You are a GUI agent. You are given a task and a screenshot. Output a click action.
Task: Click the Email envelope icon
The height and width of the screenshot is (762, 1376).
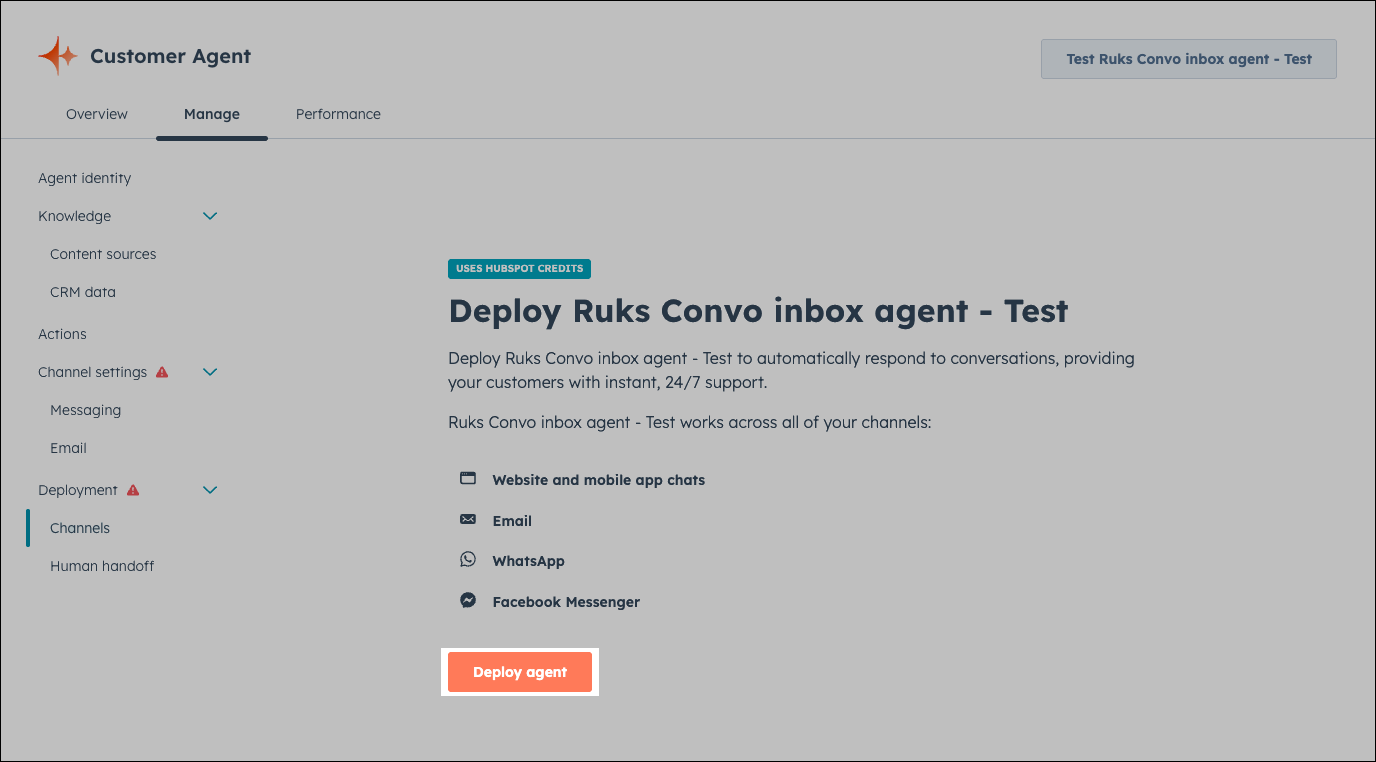[468, 519]
